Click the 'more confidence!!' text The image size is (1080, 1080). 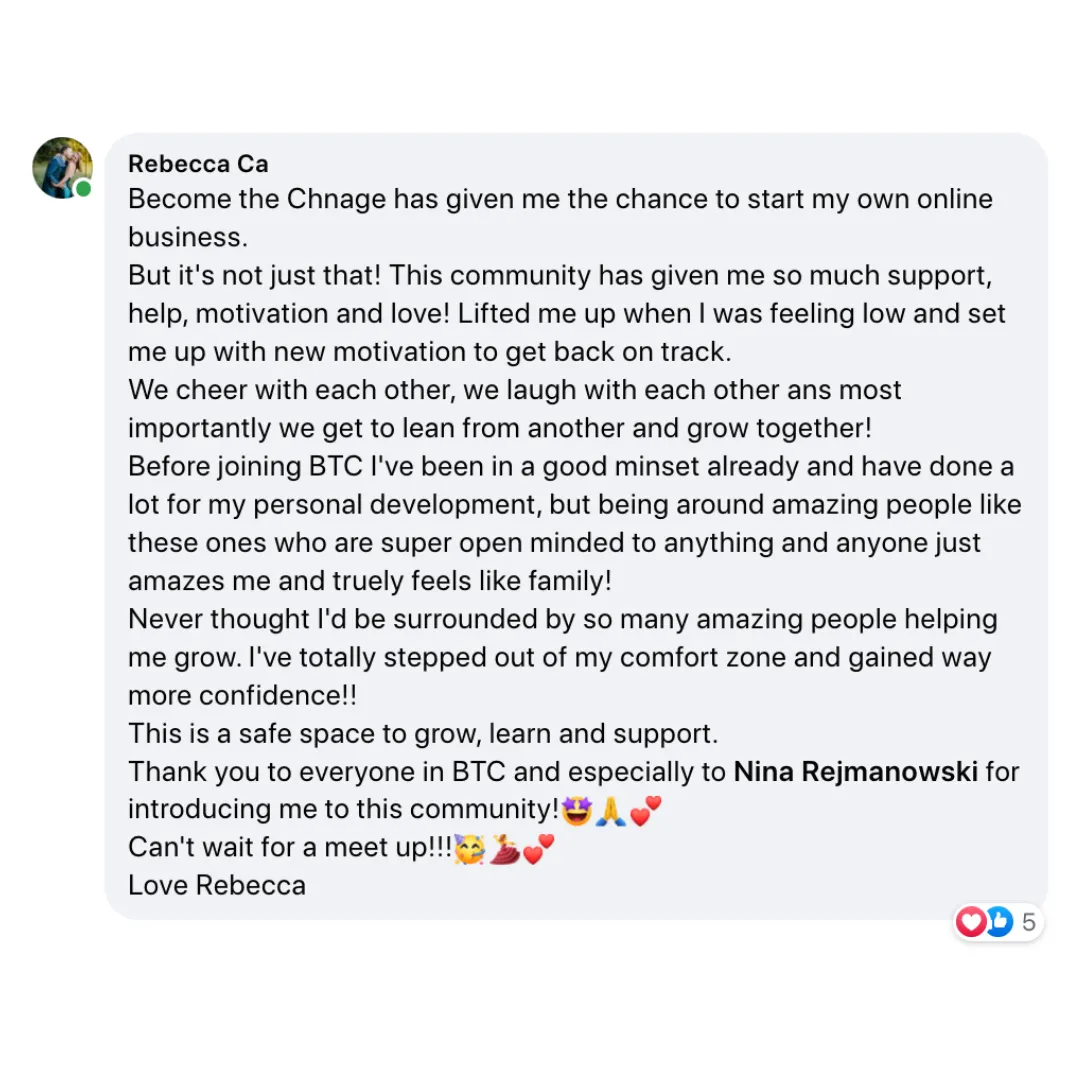tap(242, 696)
